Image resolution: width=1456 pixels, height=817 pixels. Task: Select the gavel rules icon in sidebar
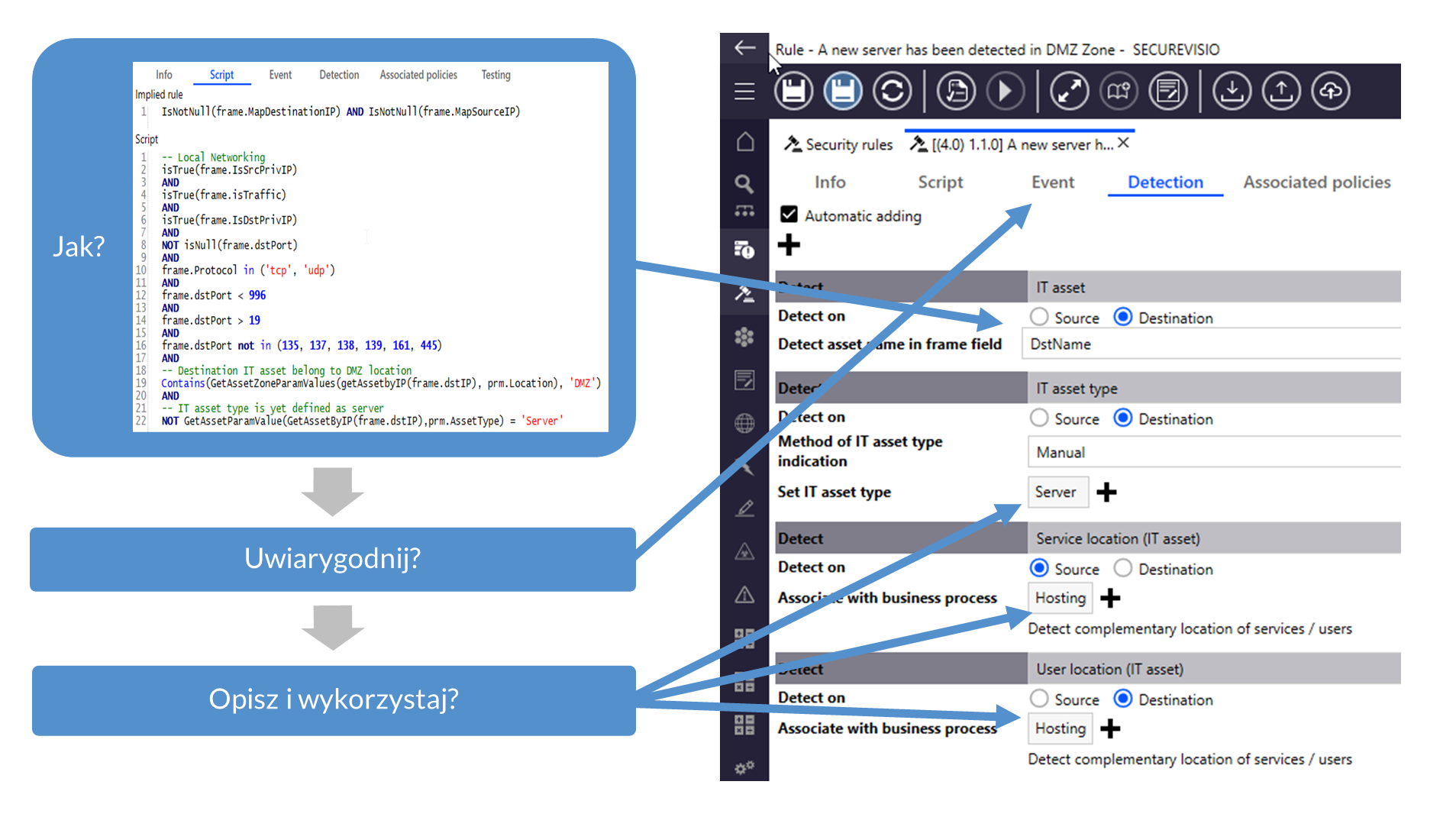pyautogui.click(x=744, y=294)
